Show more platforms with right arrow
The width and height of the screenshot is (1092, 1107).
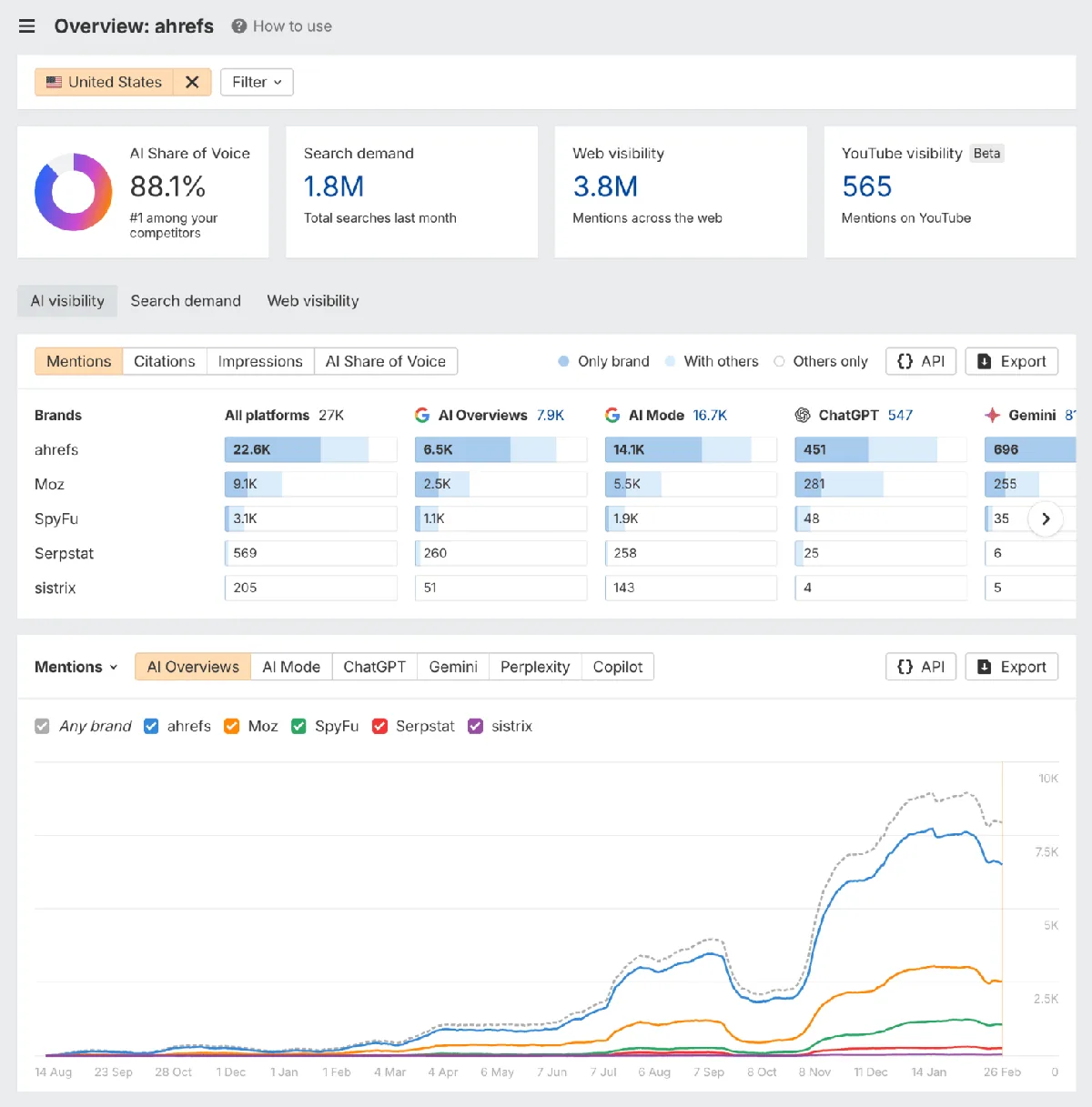point(1046,518)
